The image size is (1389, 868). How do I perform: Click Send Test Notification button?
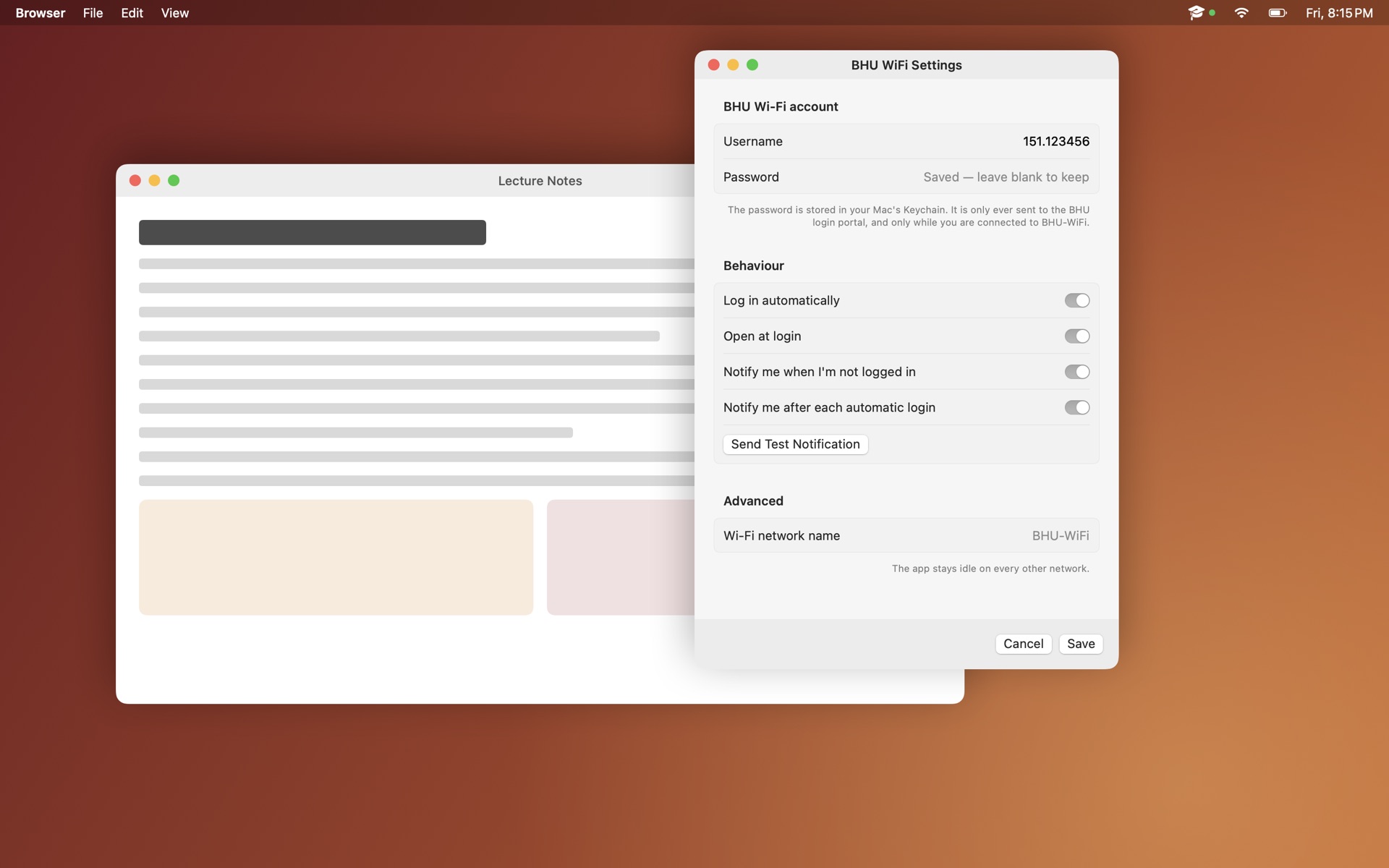tap(795, 444)
